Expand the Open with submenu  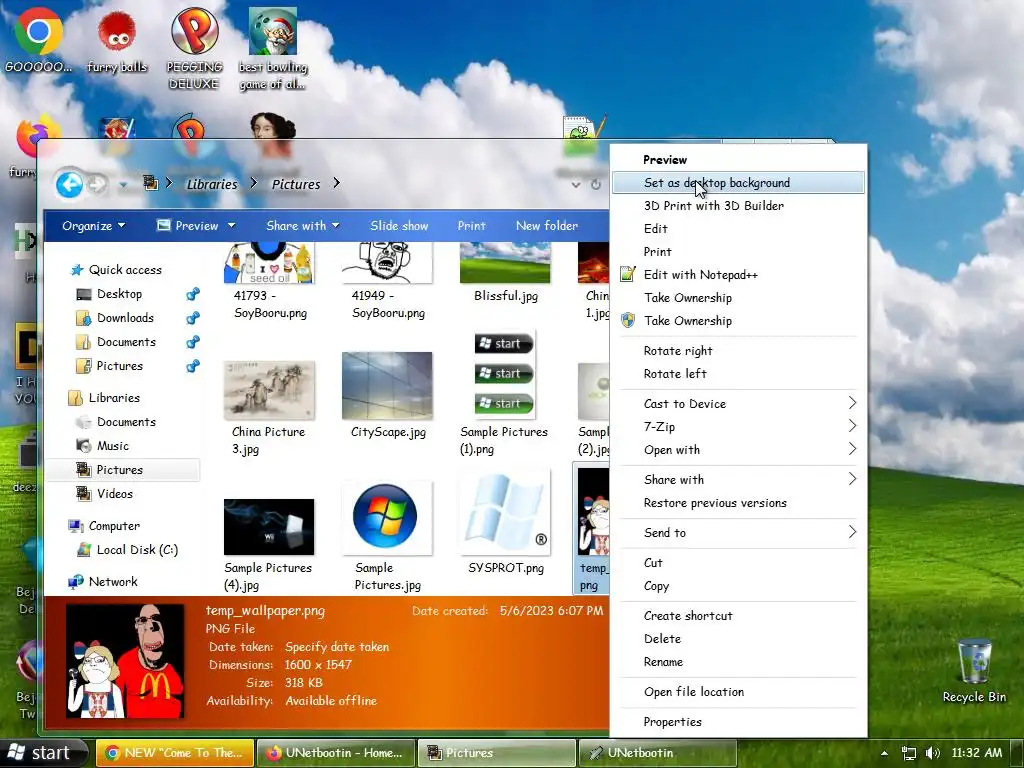[738, 449]
